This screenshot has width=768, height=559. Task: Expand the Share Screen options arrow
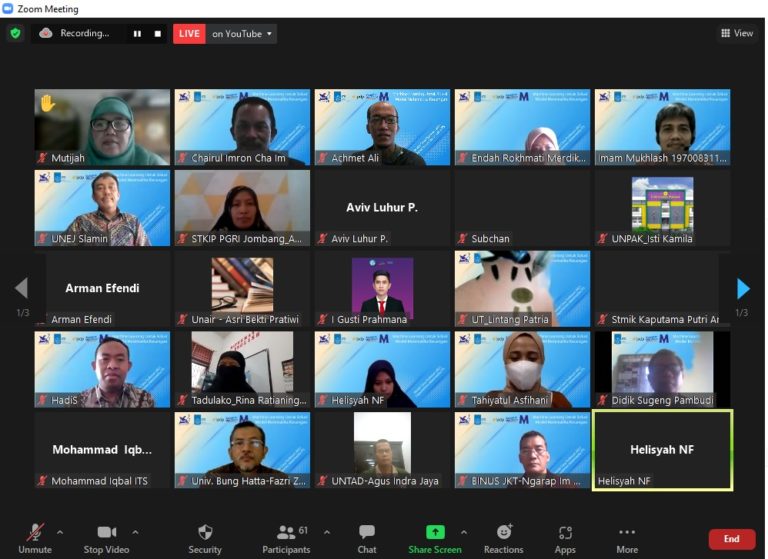tap(463, 532)
